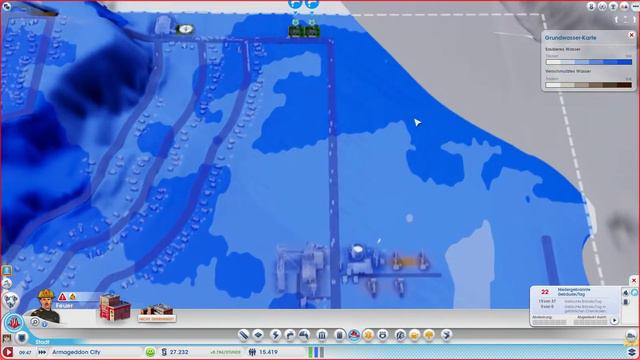The height and width of the screenshot is (360, 640).
Task: Open the Waste disposal trash-can menu
Action: [340, 335]
